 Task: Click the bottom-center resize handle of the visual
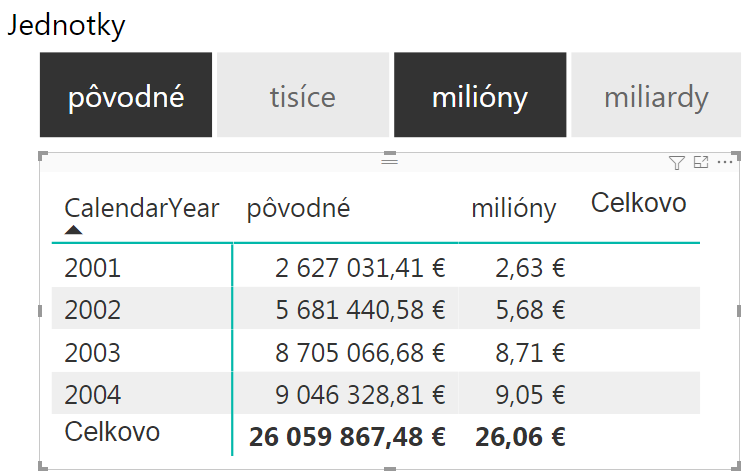click(390, 469)
